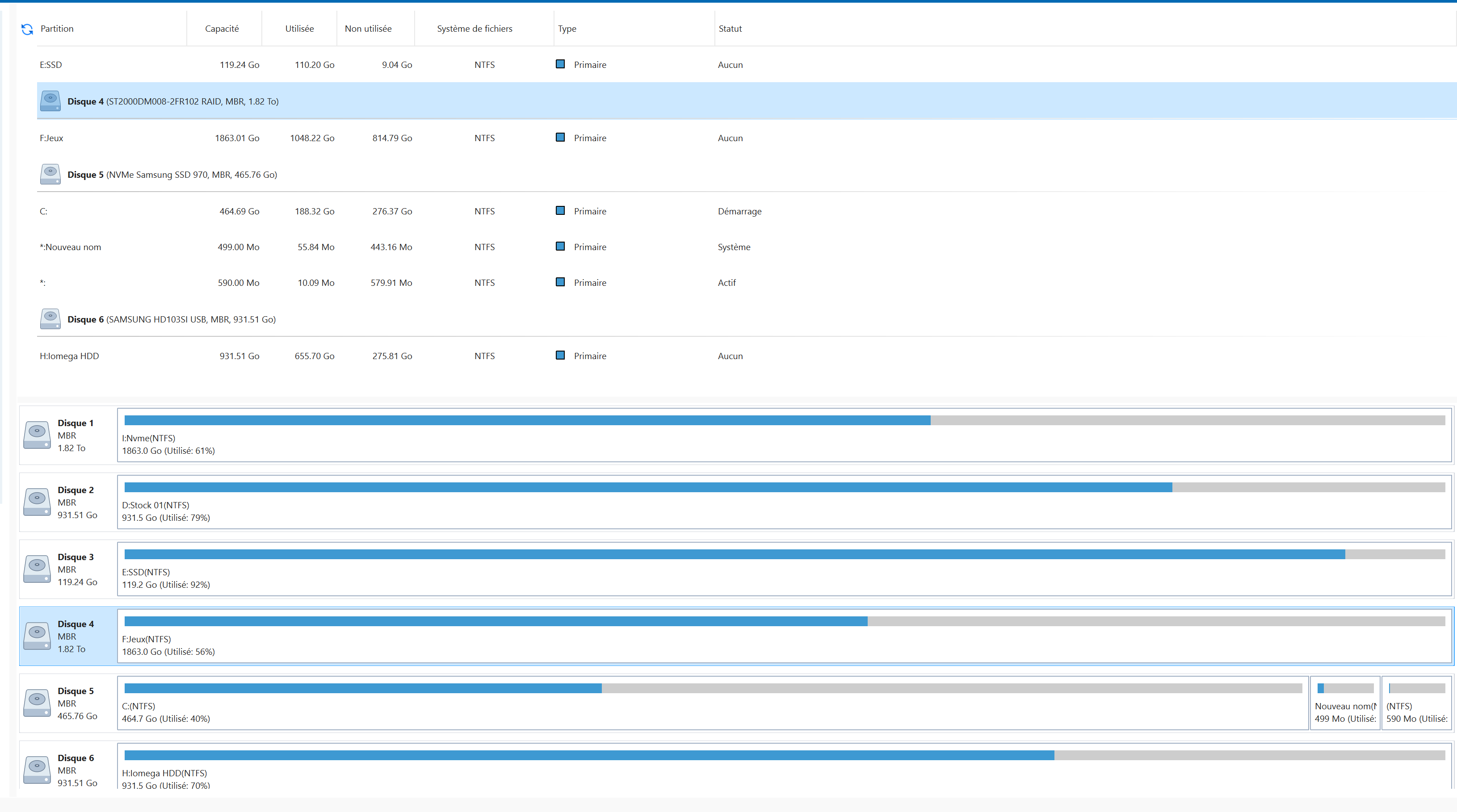Select the 499 Mo Nouveau nom partition block
This screenshot has width=1457, height=812.
click(1345, 703)
